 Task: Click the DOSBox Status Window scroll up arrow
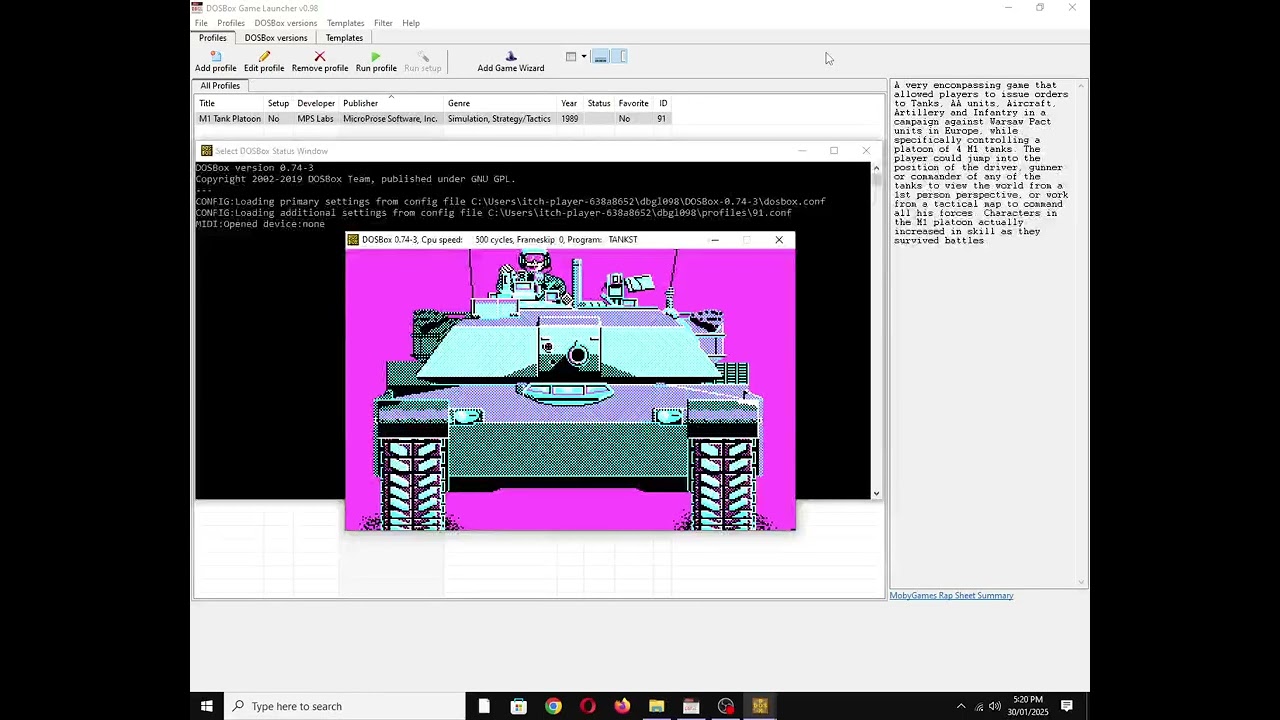(876, 168)
